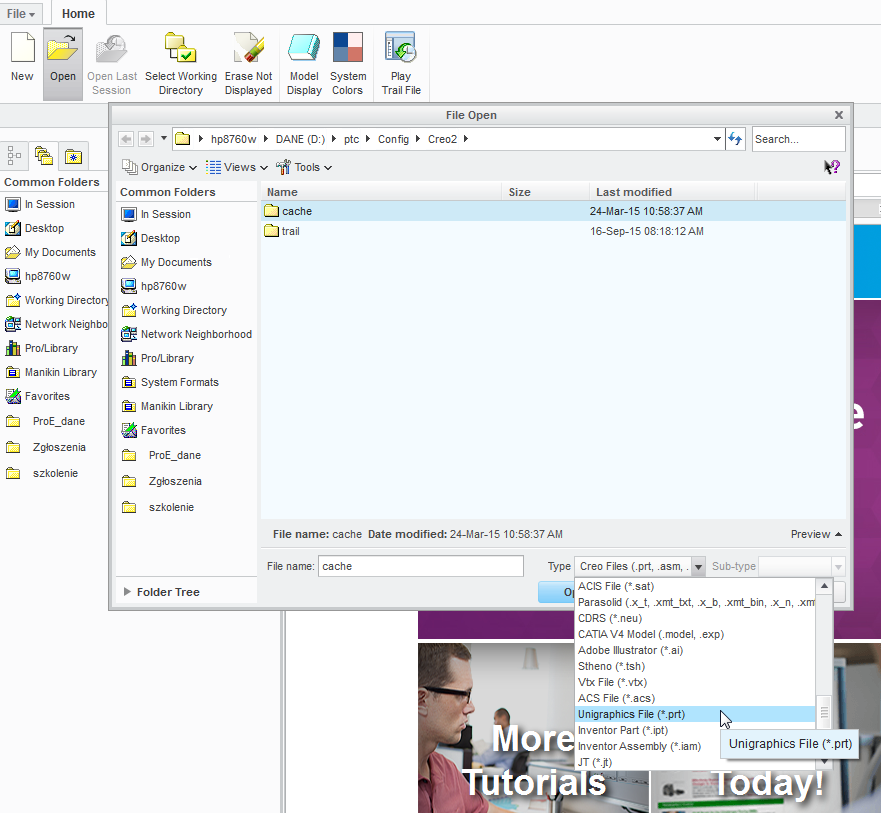Select Working Directory in dialog Common Folders
The width and height of the screenshot is (881, 813).
click(174, 310)
